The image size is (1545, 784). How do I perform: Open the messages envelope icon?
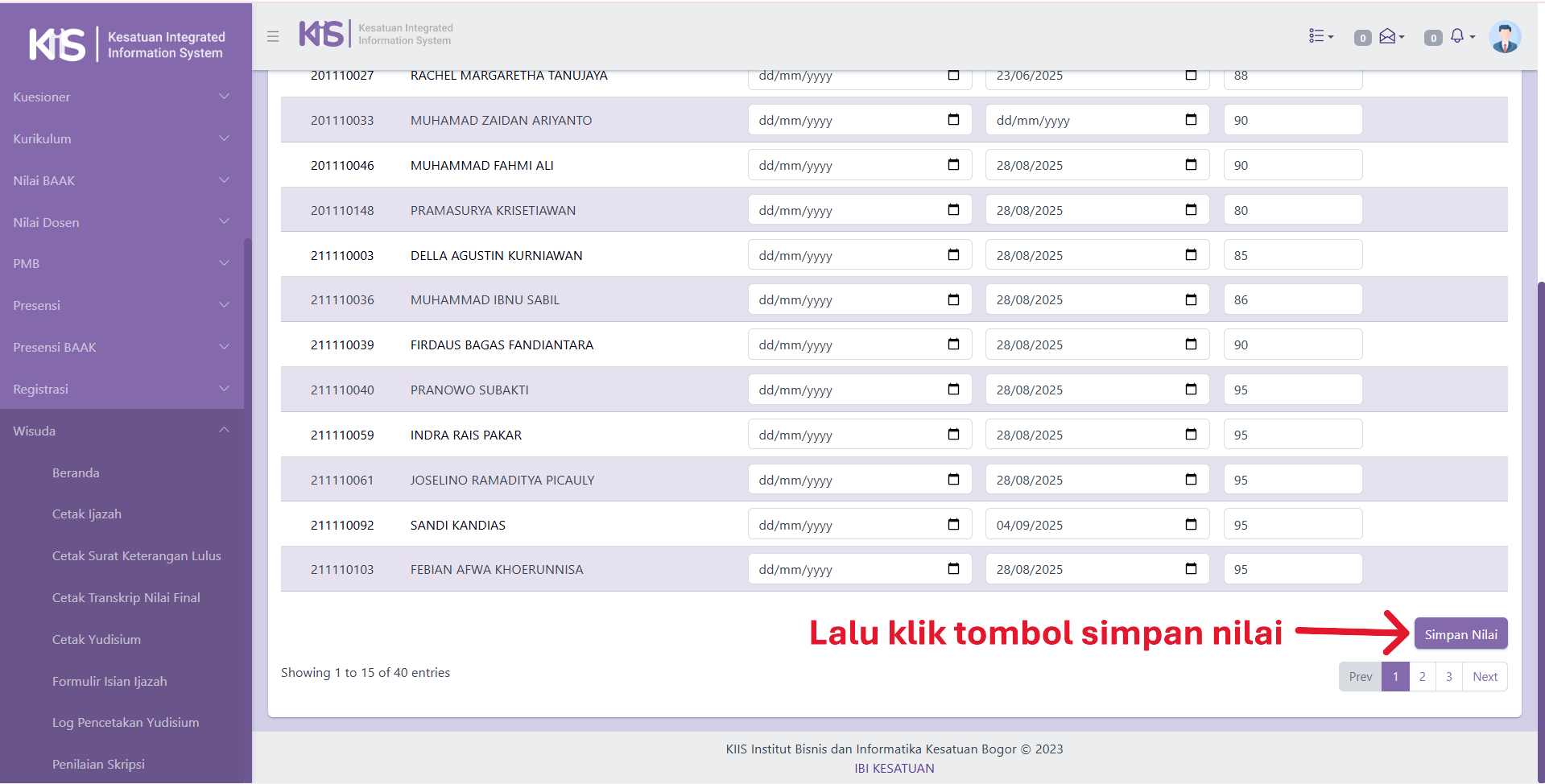pos(1389,36)
